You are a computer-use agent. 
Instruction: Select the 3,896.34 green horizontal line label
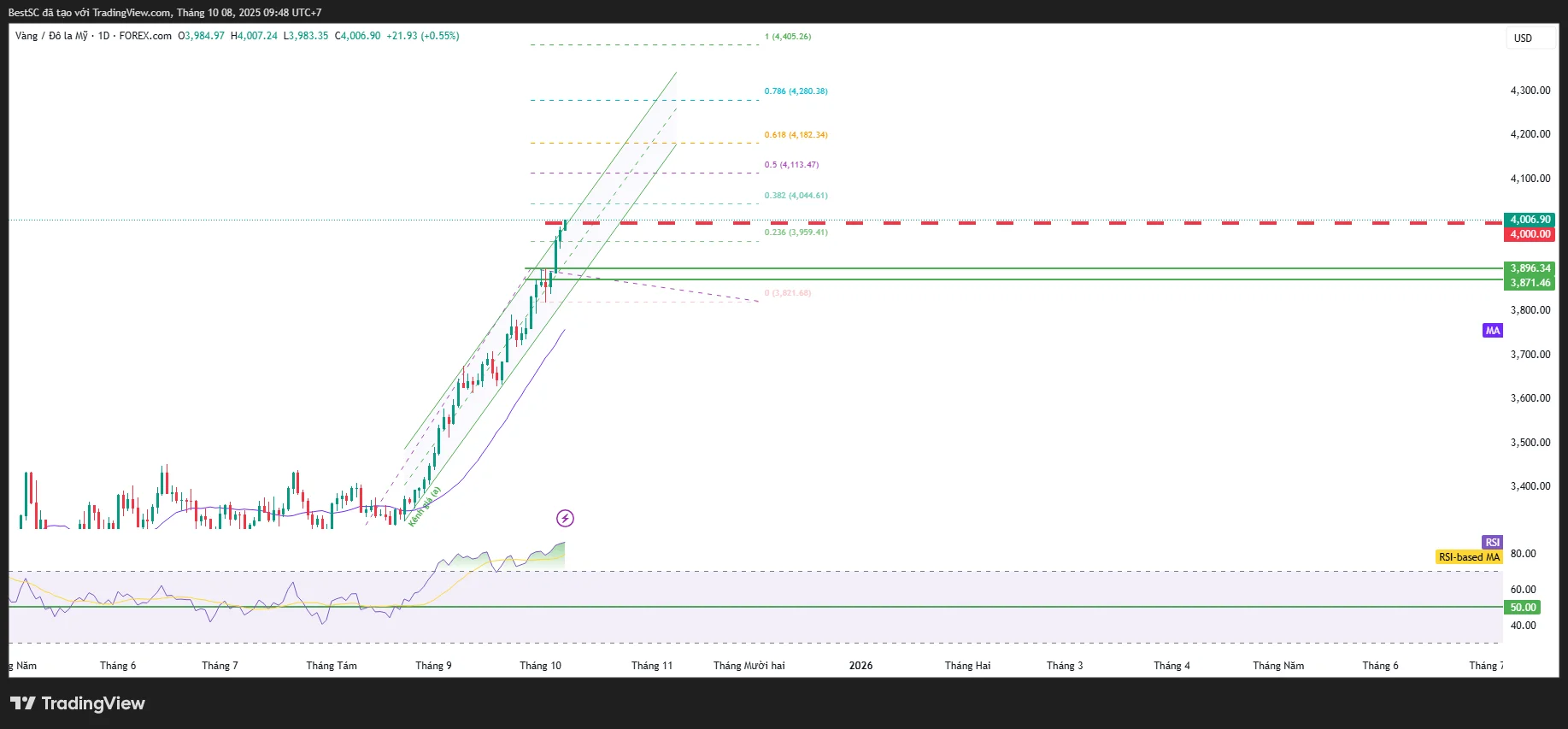pyautogui.click(x=1530, y=268)
